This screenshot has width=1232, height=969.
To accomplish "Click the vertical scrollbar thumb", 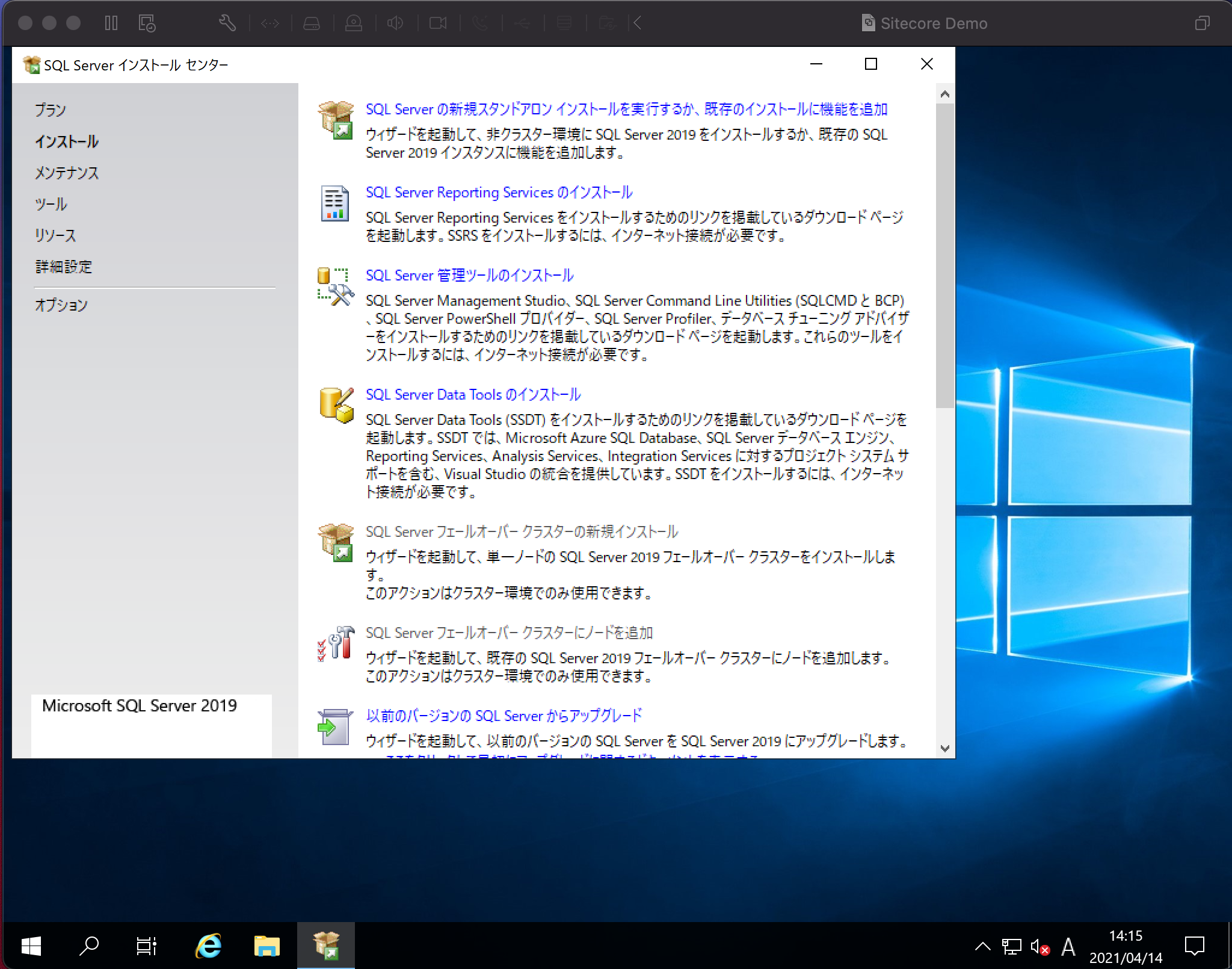I will tap(945, 256).
